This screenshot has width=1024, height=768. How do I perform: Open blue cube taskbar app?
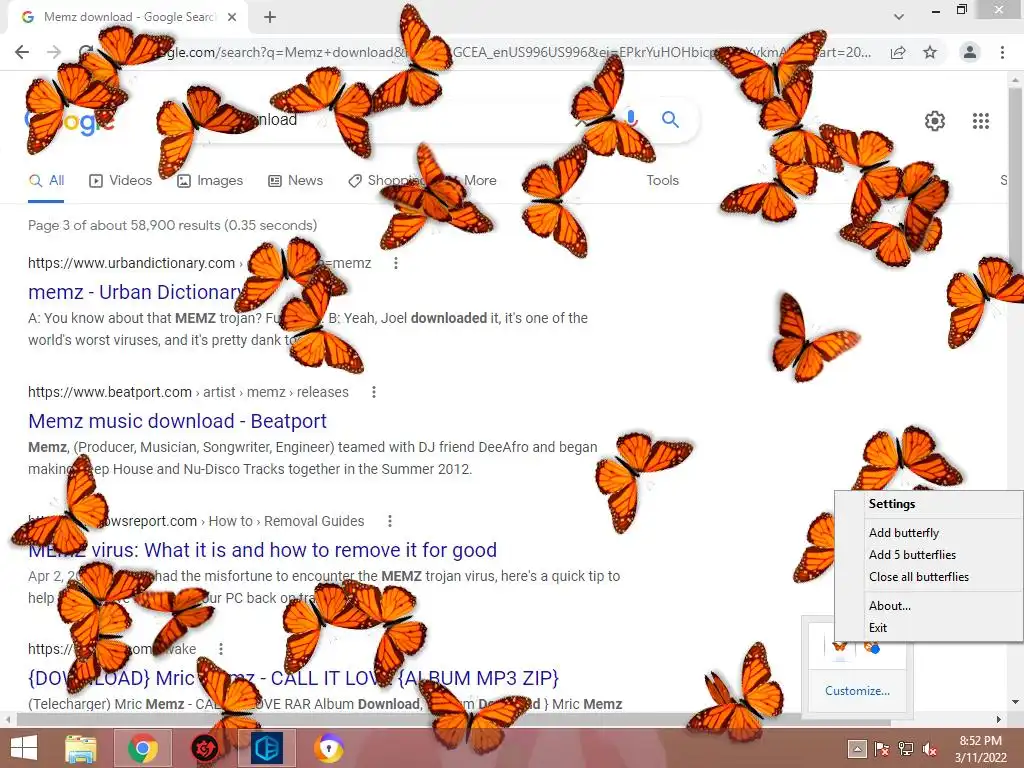[267, 748]
